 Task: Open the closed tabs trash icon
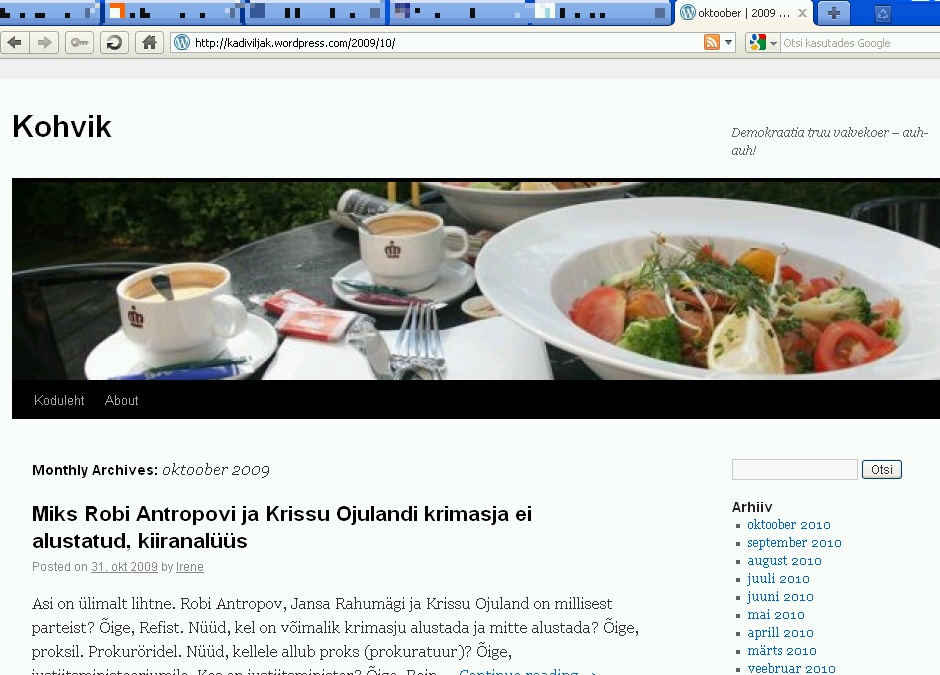882,13
